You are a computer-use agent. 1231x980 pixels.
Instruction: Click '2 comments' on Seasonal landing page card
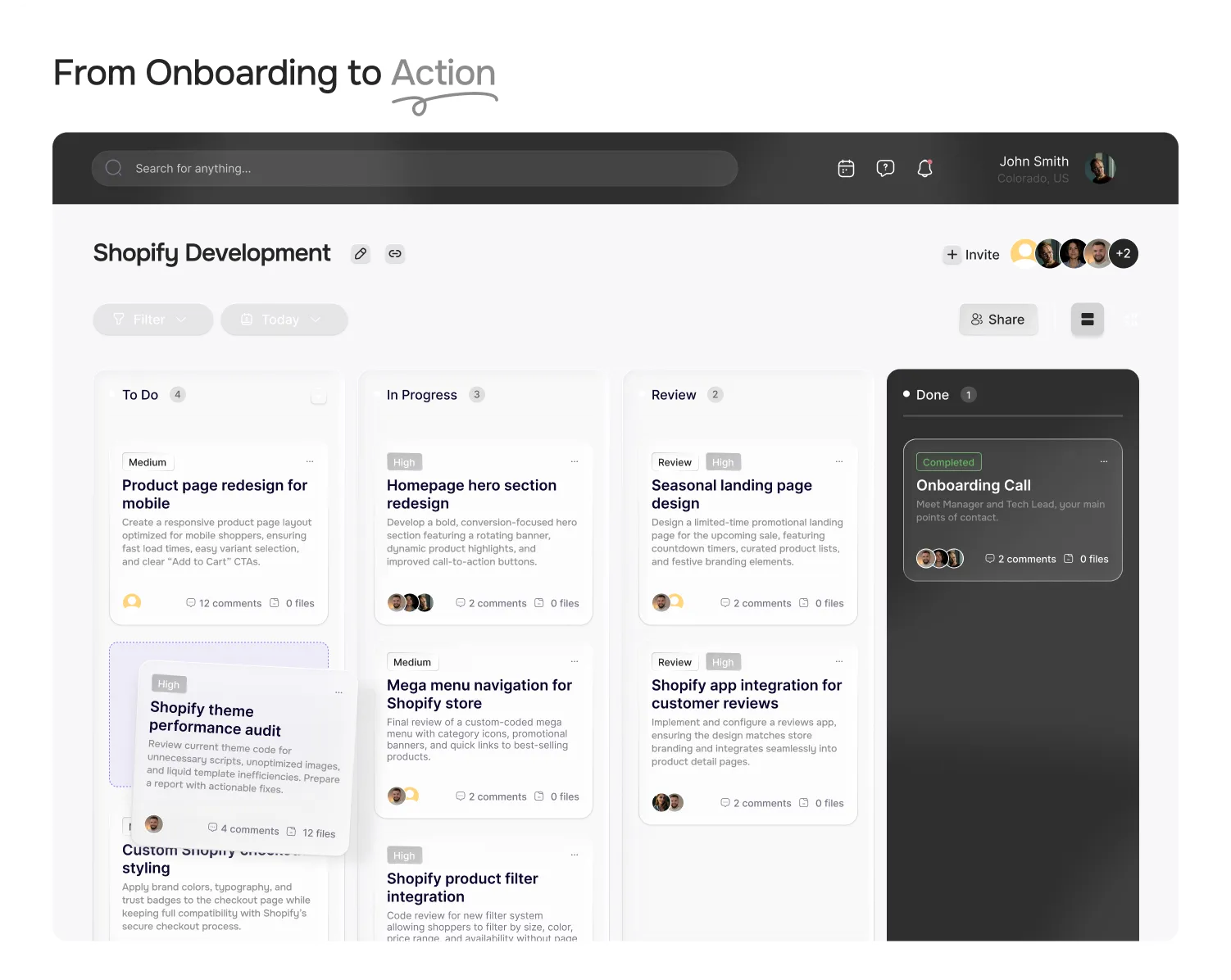click(x=756, y=603)
